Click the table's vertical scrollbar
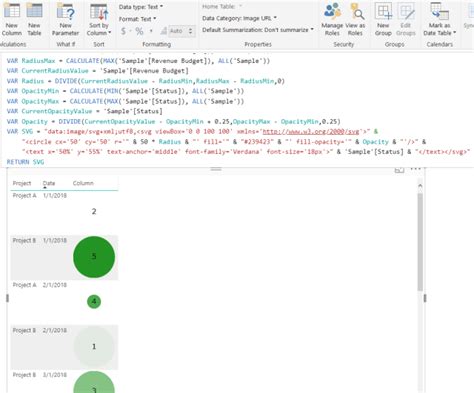The width and height of the screenshot is (474, 393). pyautogui.click(x=420, y=242)
